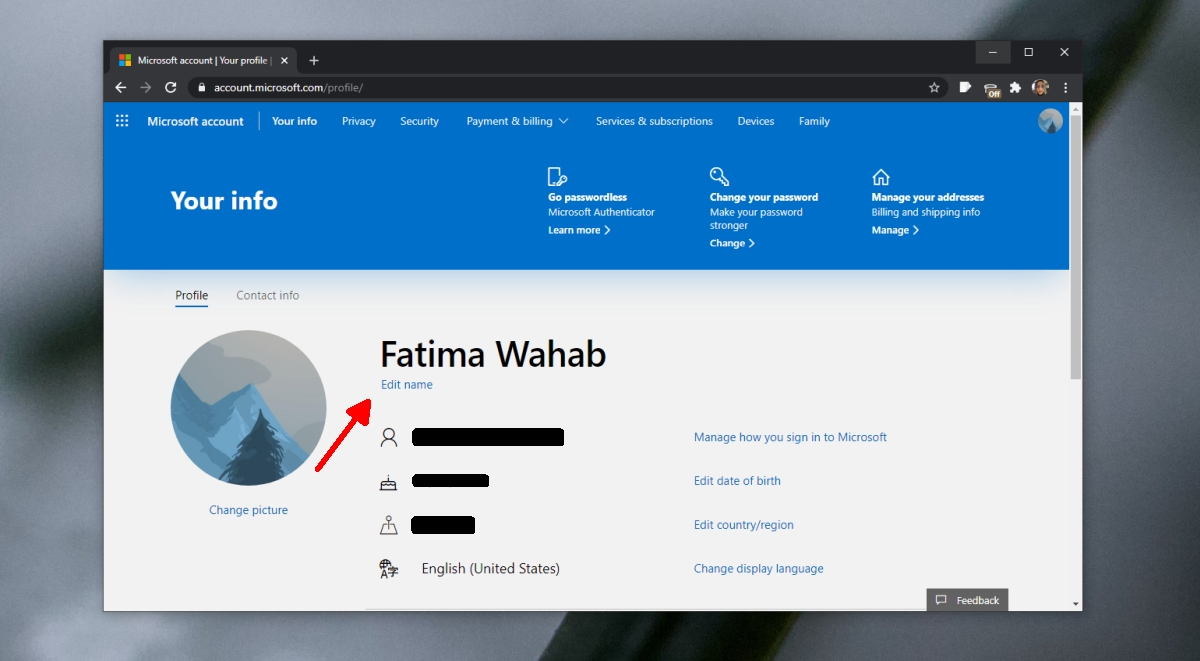
Task: Click the extension icon with Off badge
Action: coord(991,89)
